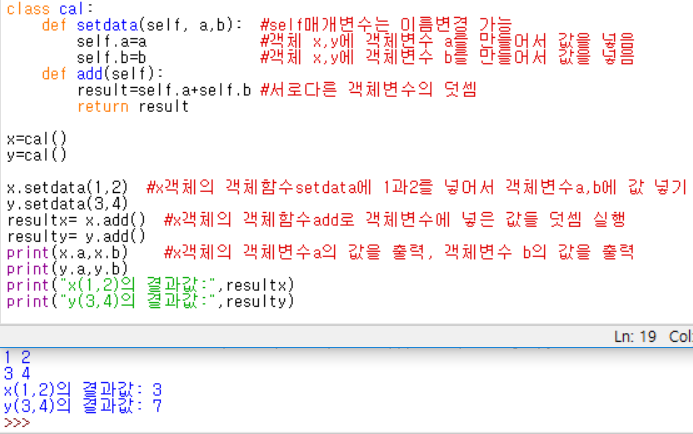Viewport: 693px width, 434px height.
Task: Click the comment about 객체변수 b를 만들어서
Action: [447, 58]
